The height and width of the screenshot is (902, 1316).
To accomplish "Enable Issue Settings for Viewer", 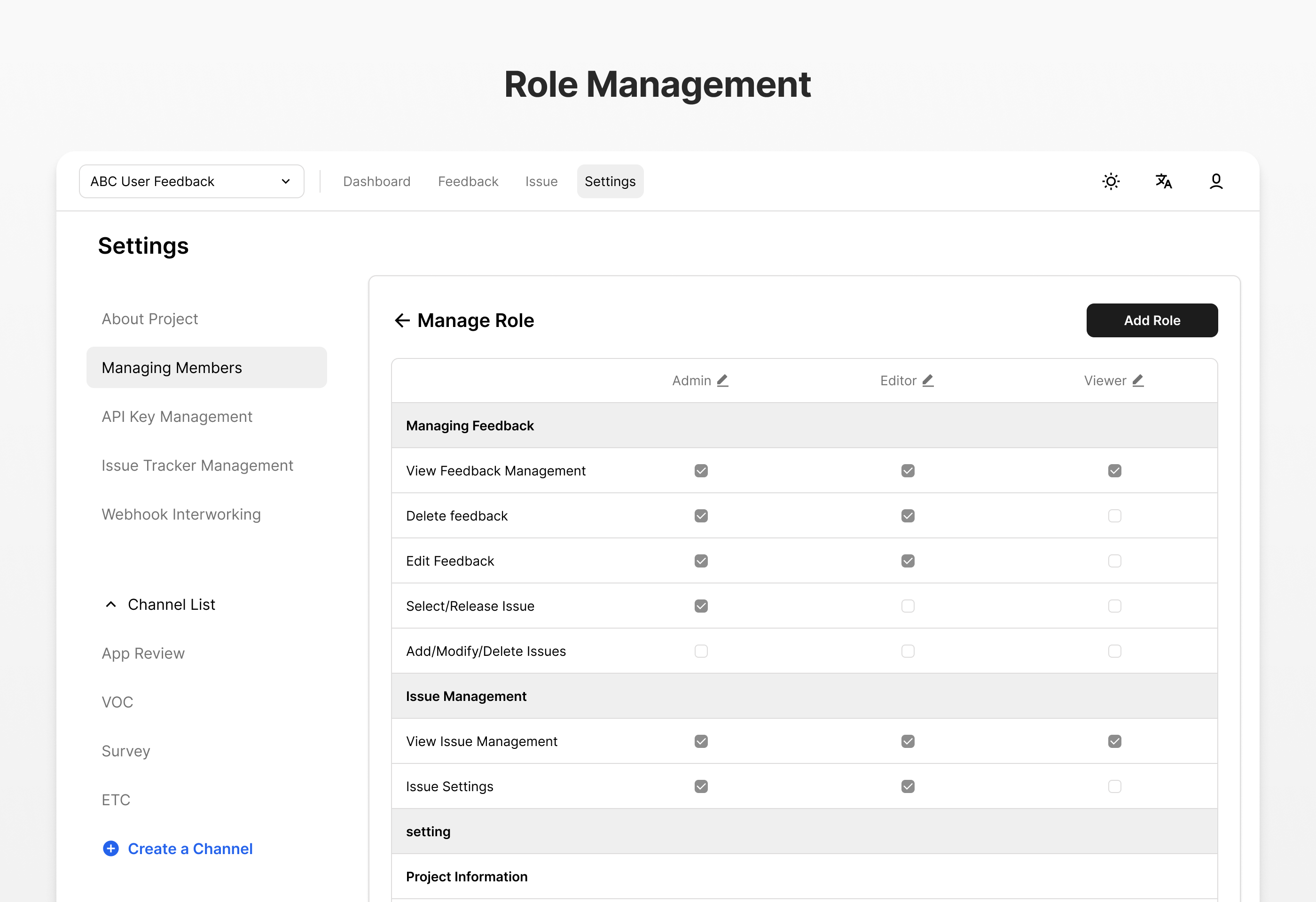I will click(x=1114, y=786).
